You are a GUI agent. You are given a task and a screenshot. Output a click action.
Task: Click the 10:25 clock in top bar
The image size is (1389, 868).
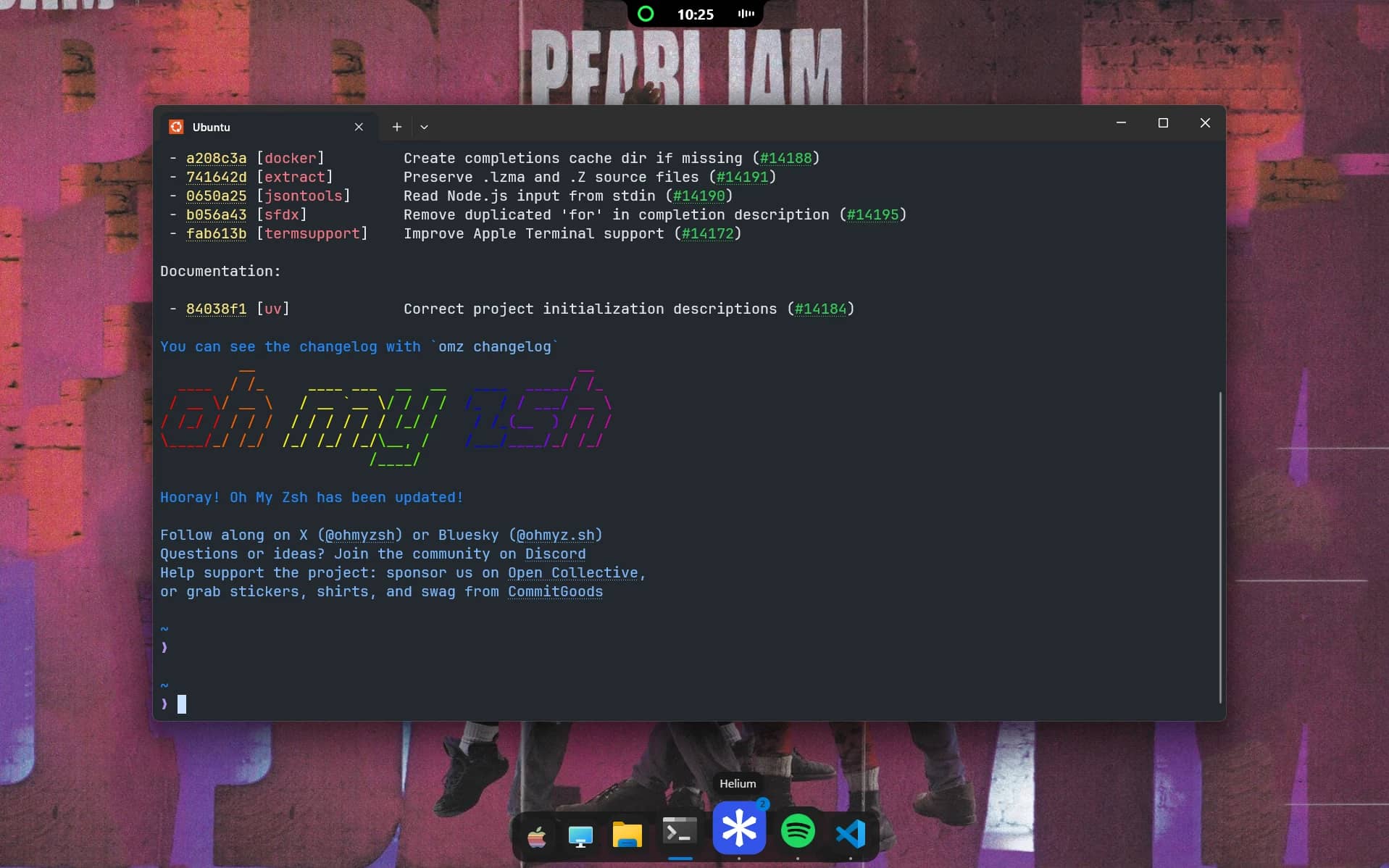click(x=695, y=14)
